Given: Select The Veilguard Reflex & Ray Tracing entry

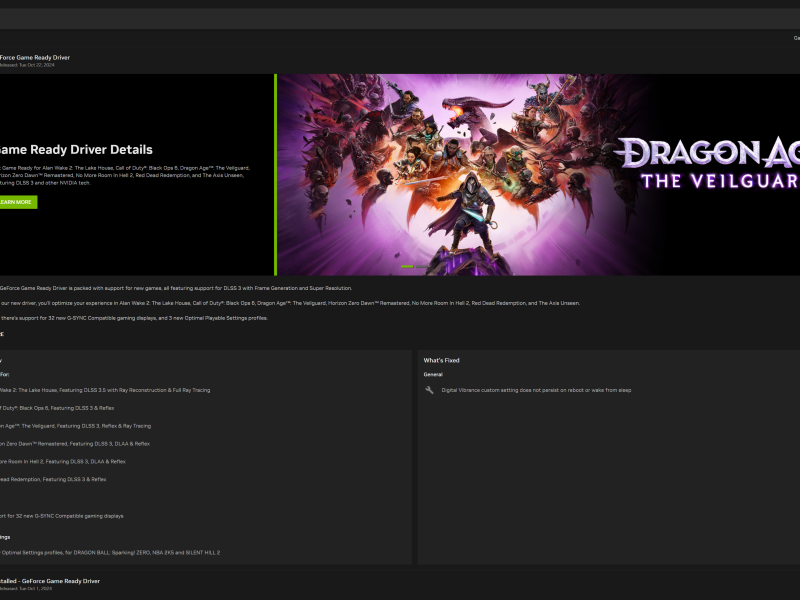Looking at the screenshot, I should tap(75, 426).
